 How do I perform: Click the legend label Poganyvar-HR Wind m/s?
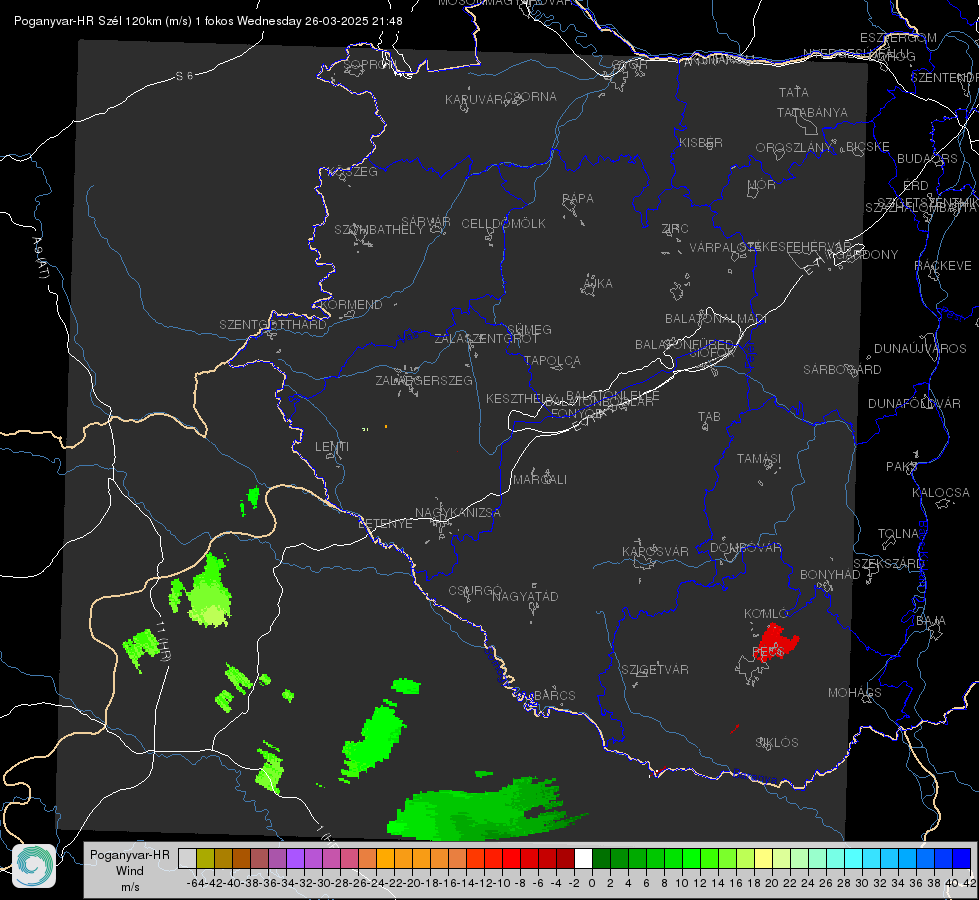129,870
